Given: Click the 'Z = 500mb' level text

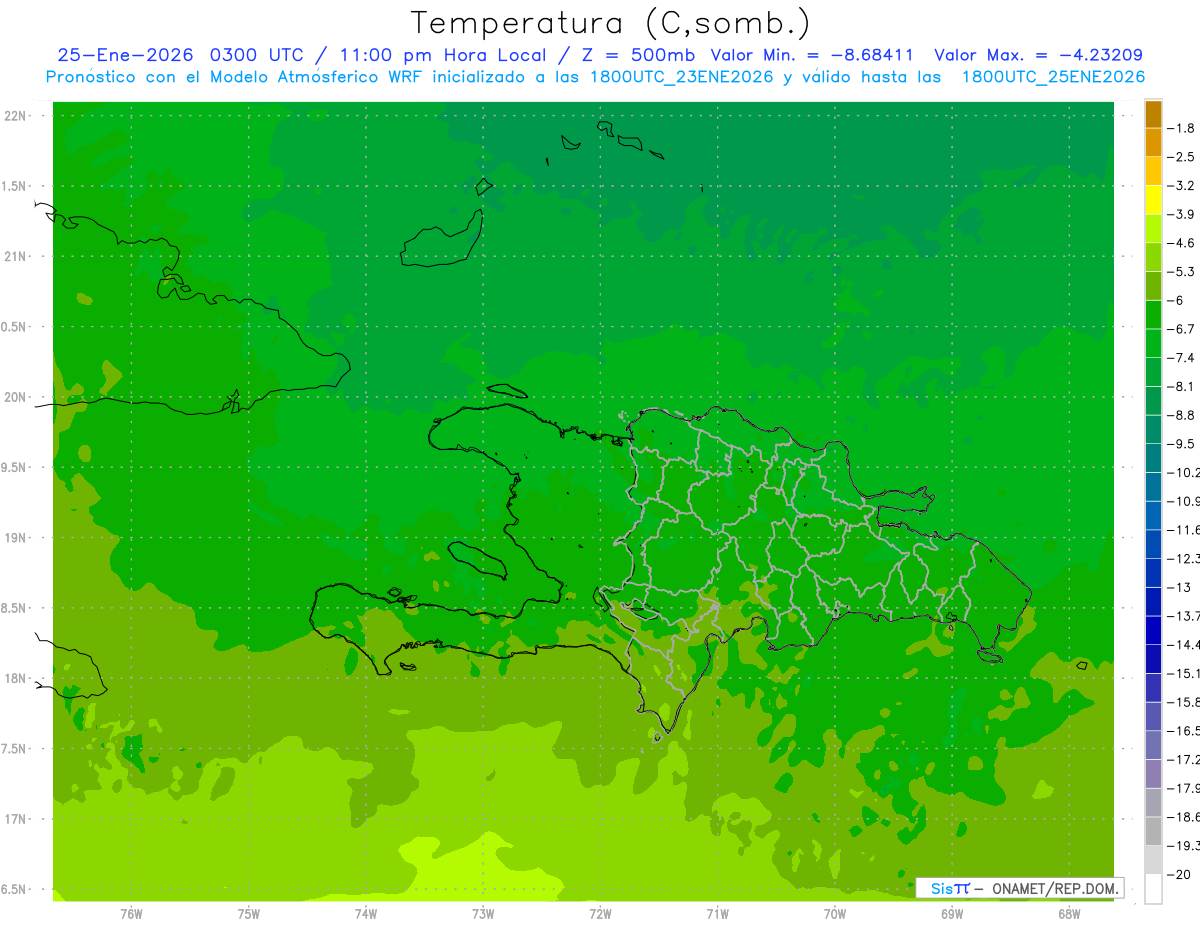Looking at the screenshot, I should click(x=632, y=55).
